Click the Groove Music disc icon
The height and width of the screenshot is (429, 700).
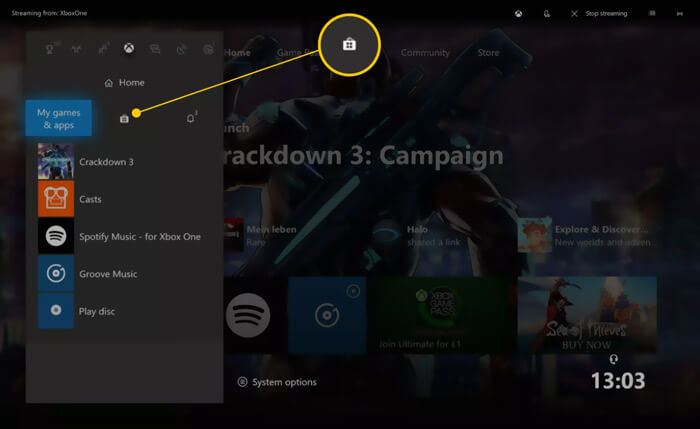pyautogui.click(x=56, y=274)
